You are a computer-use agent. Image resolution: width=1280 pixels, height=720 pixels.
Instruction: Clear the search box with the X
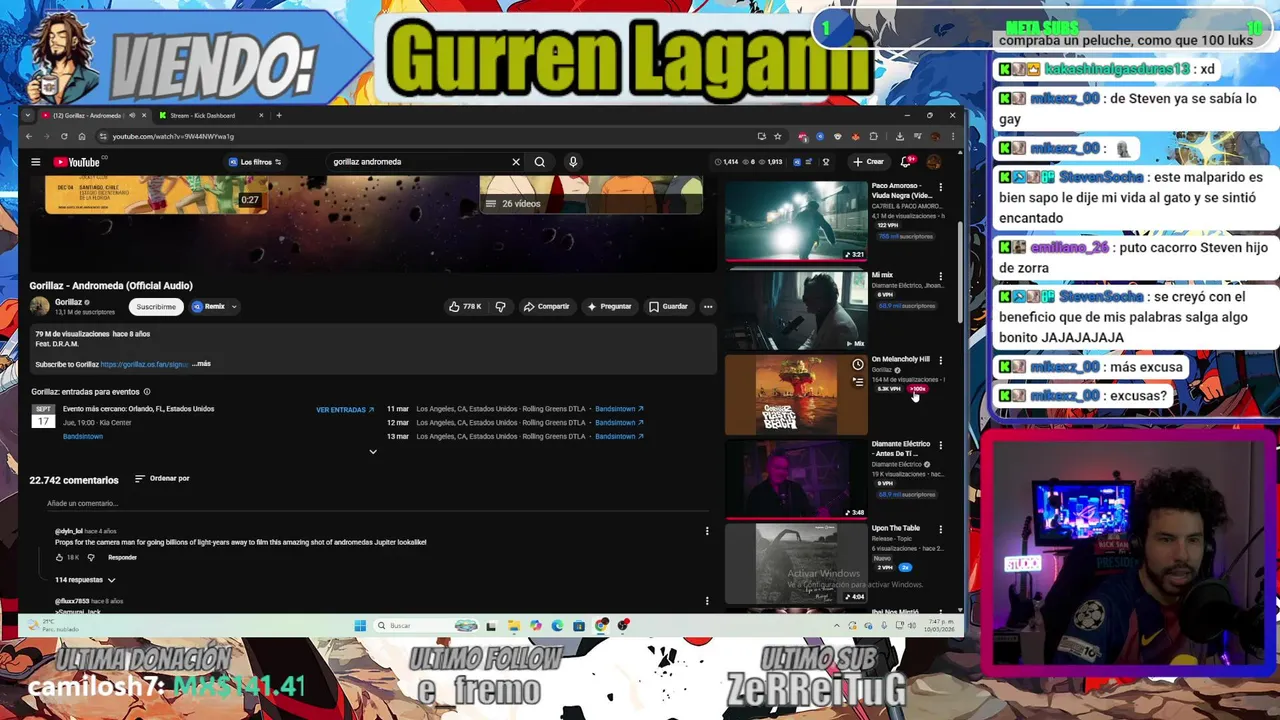pos(516,162)
